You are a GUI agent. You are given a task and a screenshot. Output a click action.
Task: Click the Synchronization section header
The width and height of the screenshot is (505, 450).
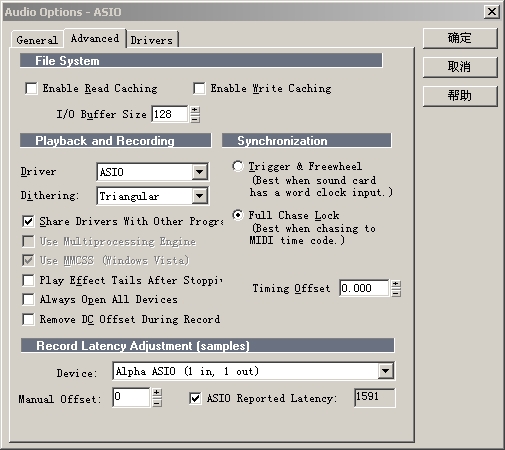pos(307,140)
